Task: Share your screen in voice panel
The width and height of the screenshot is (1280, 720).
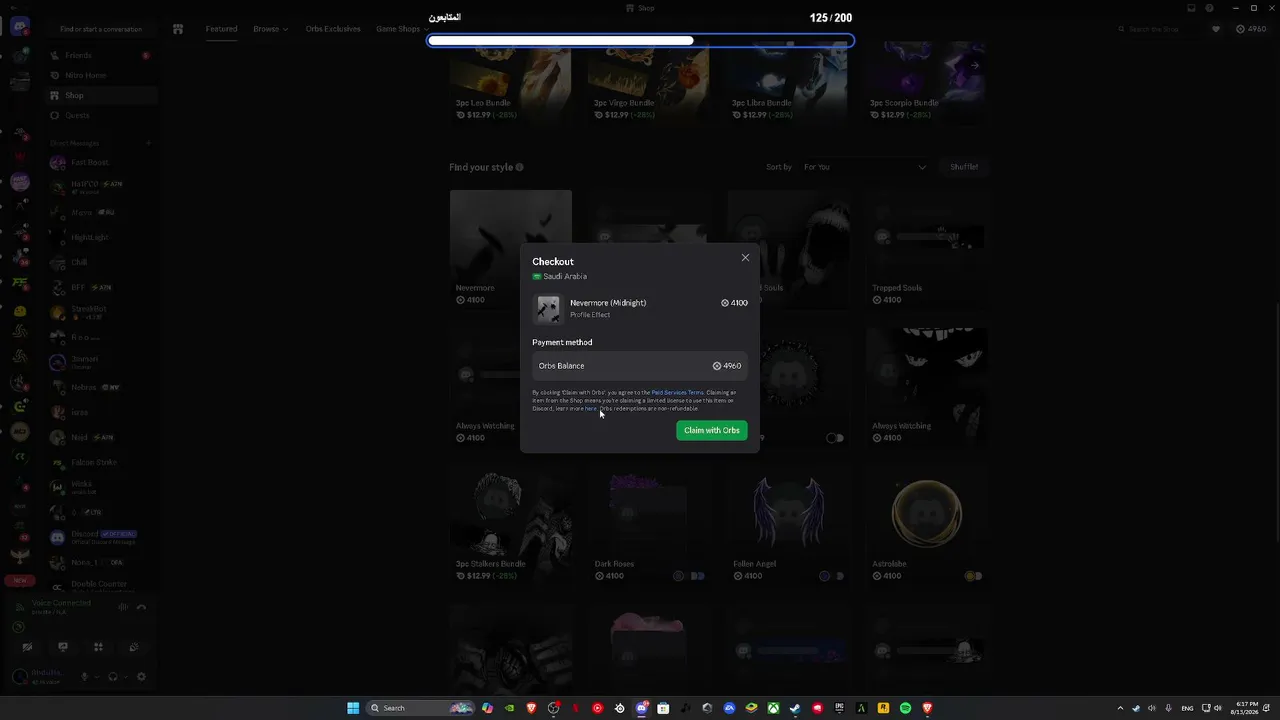Action: 63,647
